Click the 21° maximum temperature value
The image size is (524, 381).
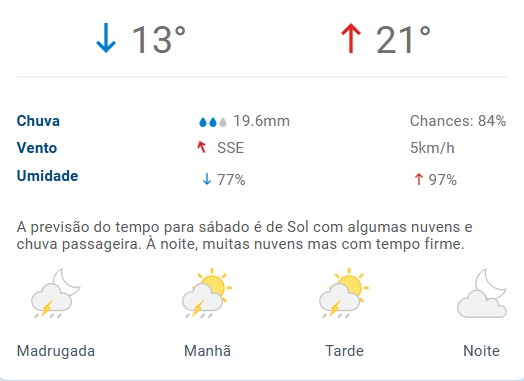click(403, 39)
